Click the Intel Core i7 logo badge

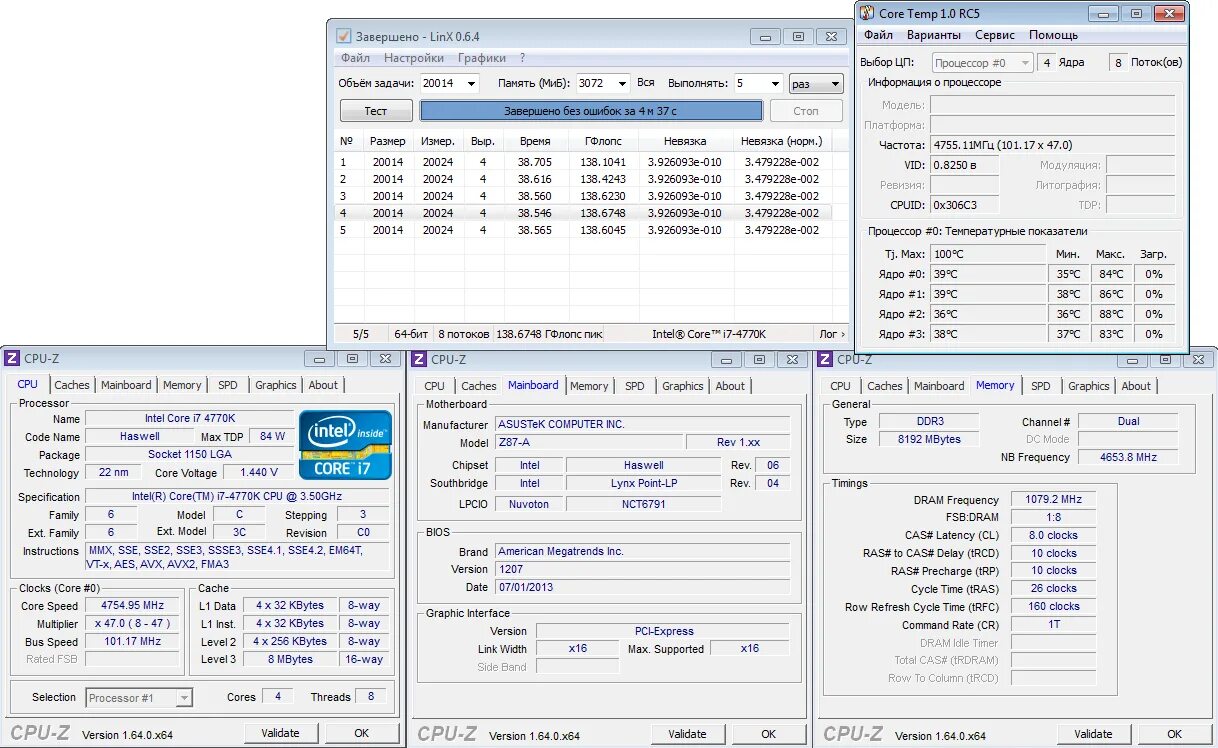coord(345,445)
